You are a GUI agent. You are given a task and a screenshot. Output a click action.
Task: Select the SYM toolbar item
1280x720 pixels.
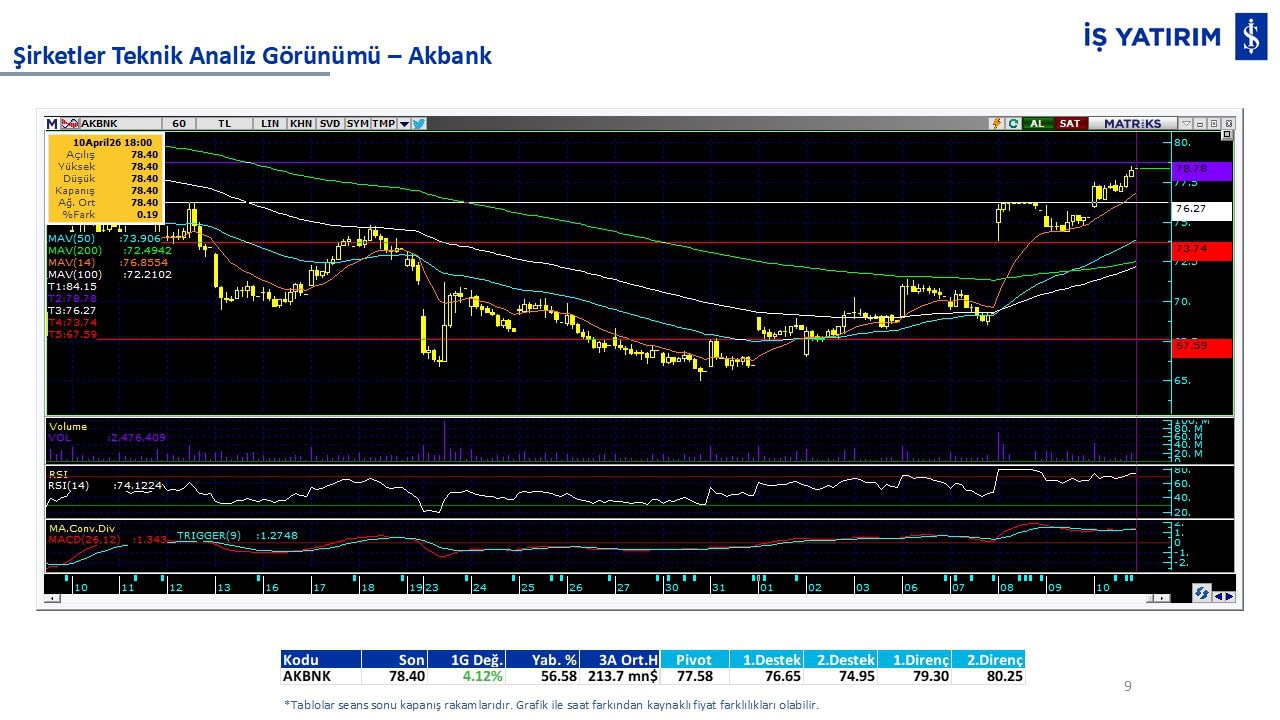(x=357, y=124)
